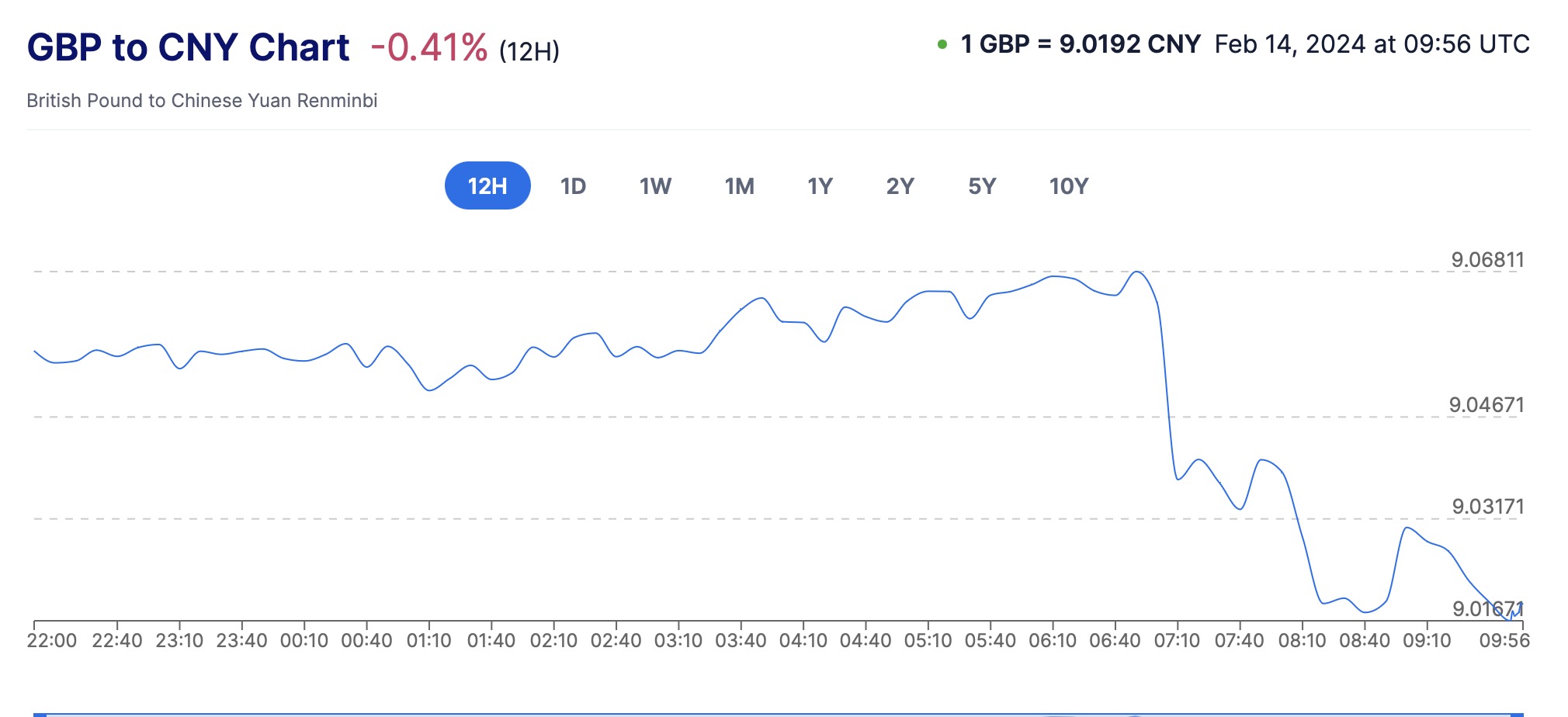1568x717 pixels.
Task: Show the 1M chart range
Action: click(739, 186)
